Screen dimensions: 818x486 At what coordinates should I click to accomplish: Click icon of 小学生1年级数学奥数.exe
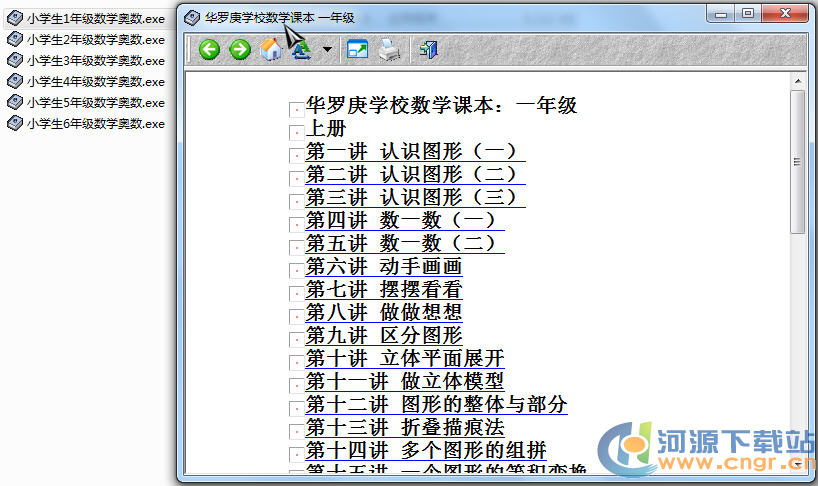pyautogui.click(x=15, y=18)
